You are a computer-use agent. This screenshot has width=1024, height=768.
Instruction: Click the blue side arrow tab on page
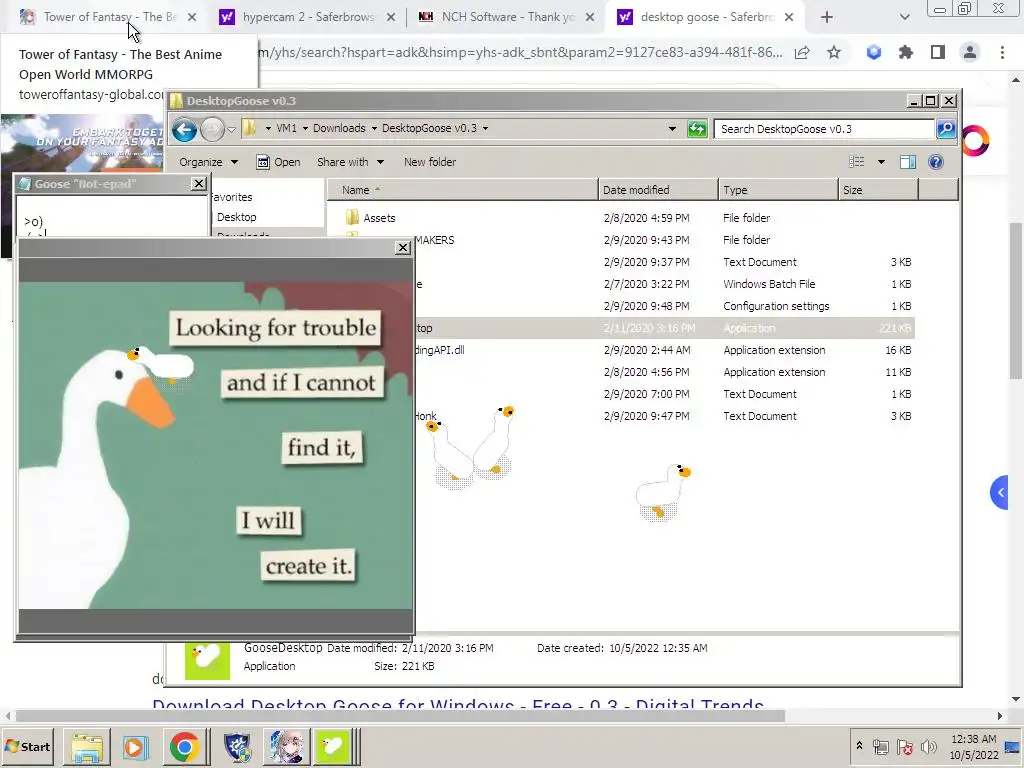1000,492
